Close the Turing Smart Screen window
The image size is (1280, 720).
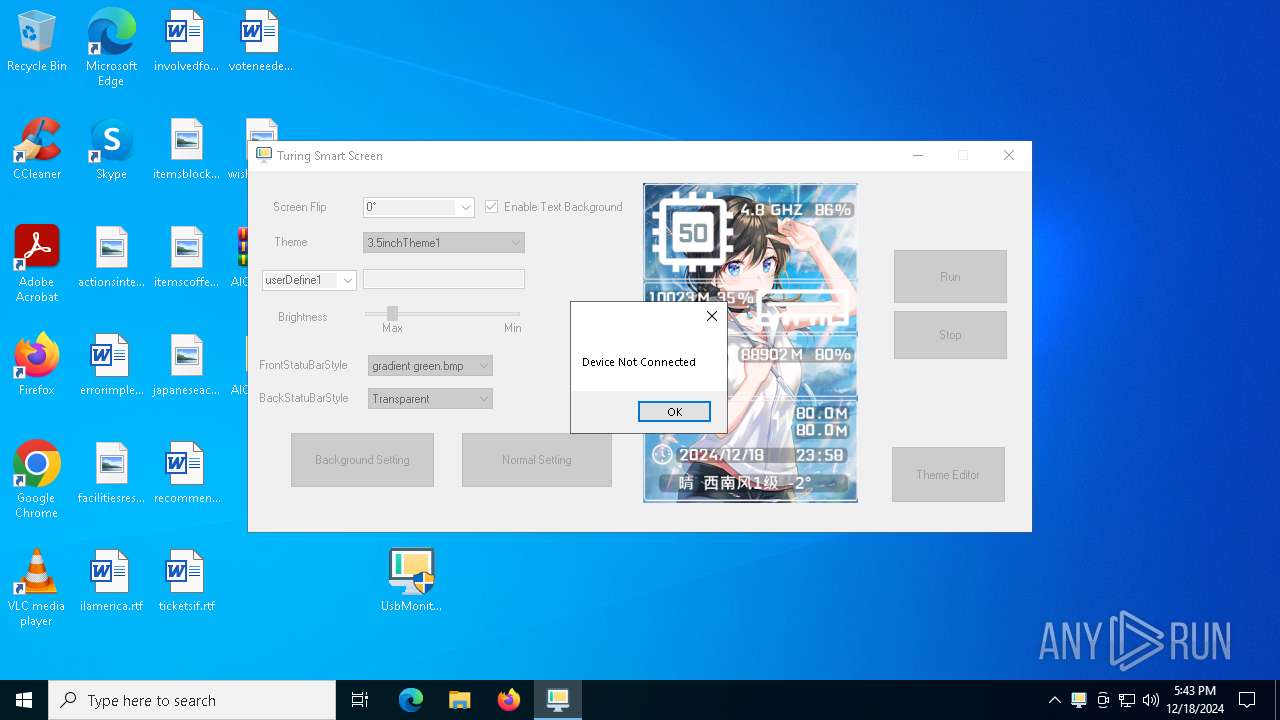pyautogui.click(x=1008, y=155)
